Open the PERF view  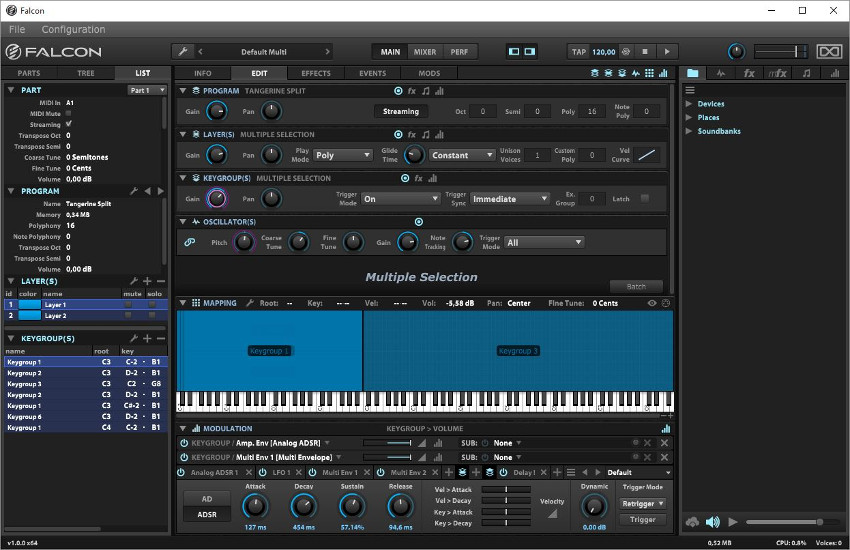(x=459, y=51)
